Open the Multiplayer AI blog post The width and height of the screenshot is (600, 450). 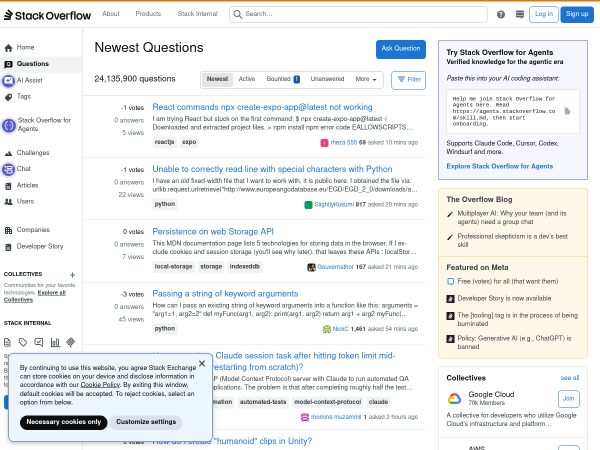click(x=512, y=217)
